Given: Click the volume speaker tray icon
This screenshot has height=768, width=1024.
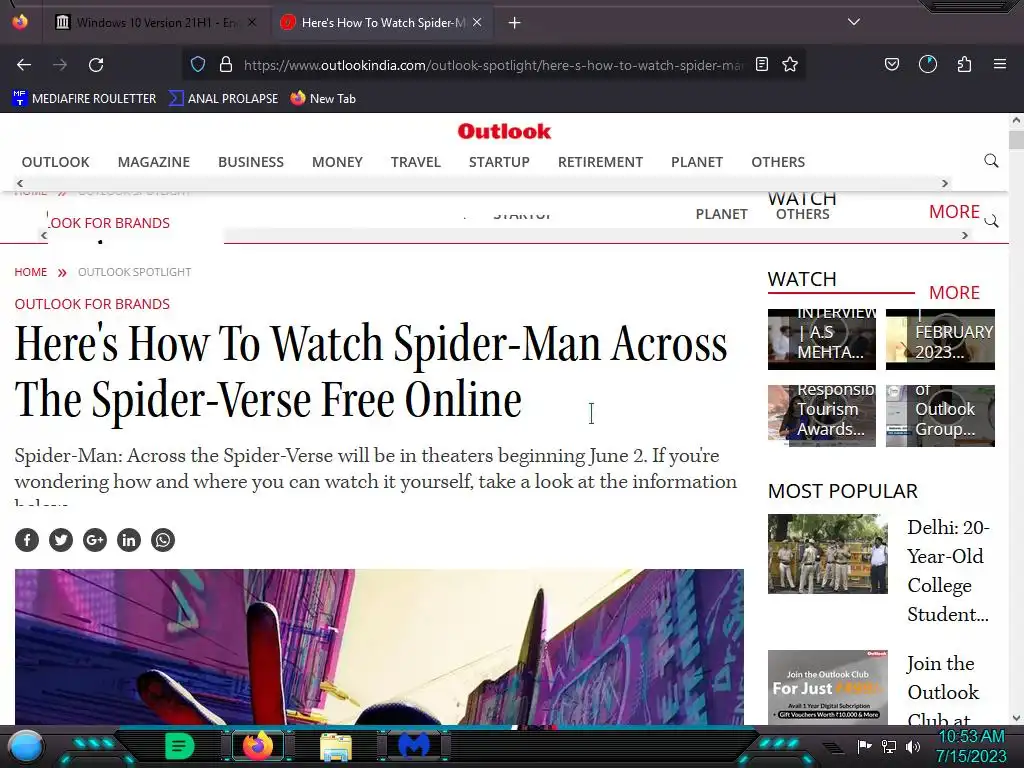Looking at the screenshot, I should pyautogui.click(x=912, y=746).
